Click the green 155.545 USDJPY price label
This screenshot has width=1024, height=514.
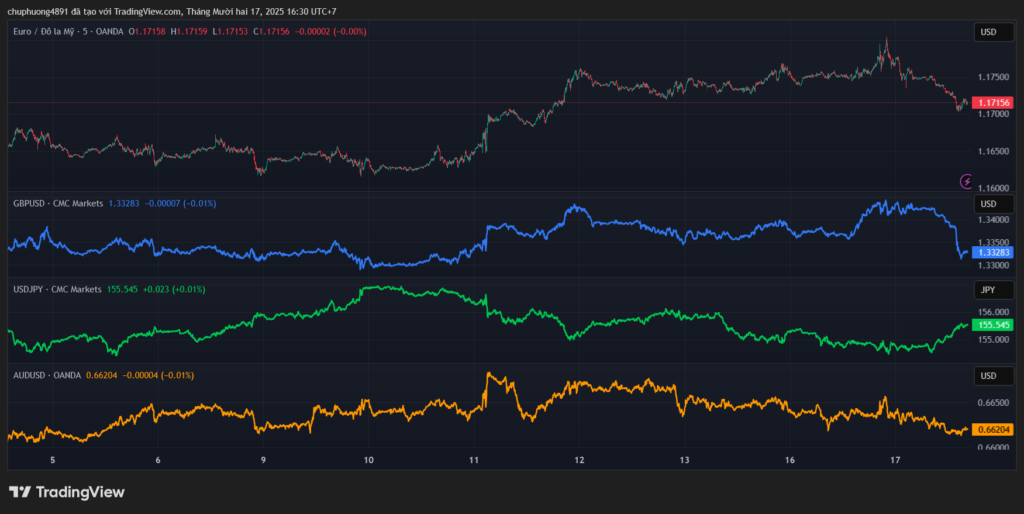pyautogui.click(x=993, y=325)
